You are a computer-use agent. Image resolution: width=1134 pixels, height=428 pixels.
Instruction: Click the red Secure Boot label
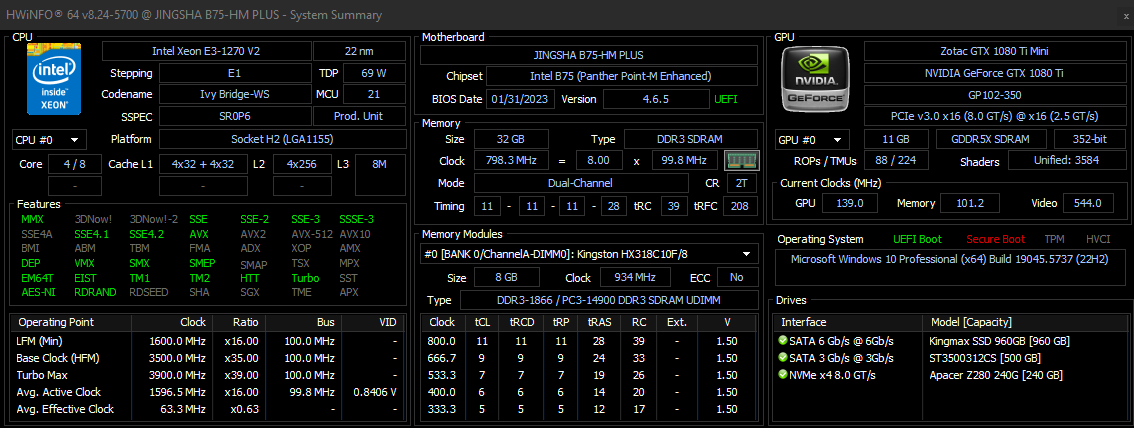(995, 239)
